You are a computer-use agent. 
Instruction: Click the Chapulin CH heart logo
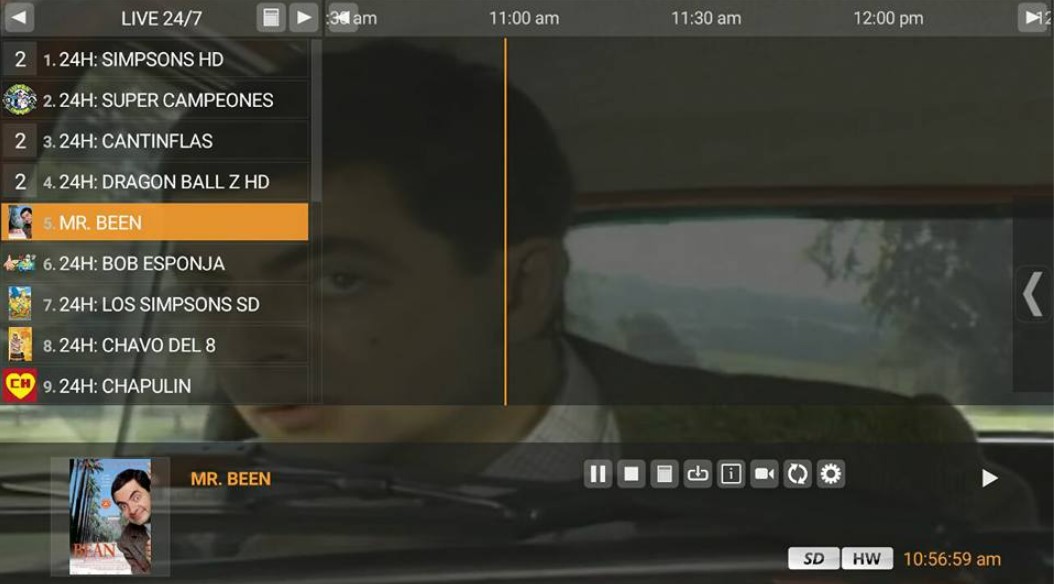tap(19, 385)
